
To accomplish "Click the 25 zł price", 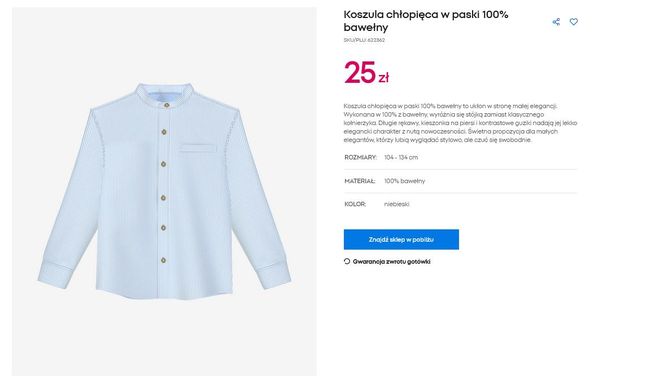I will click(x=366, y=73).
